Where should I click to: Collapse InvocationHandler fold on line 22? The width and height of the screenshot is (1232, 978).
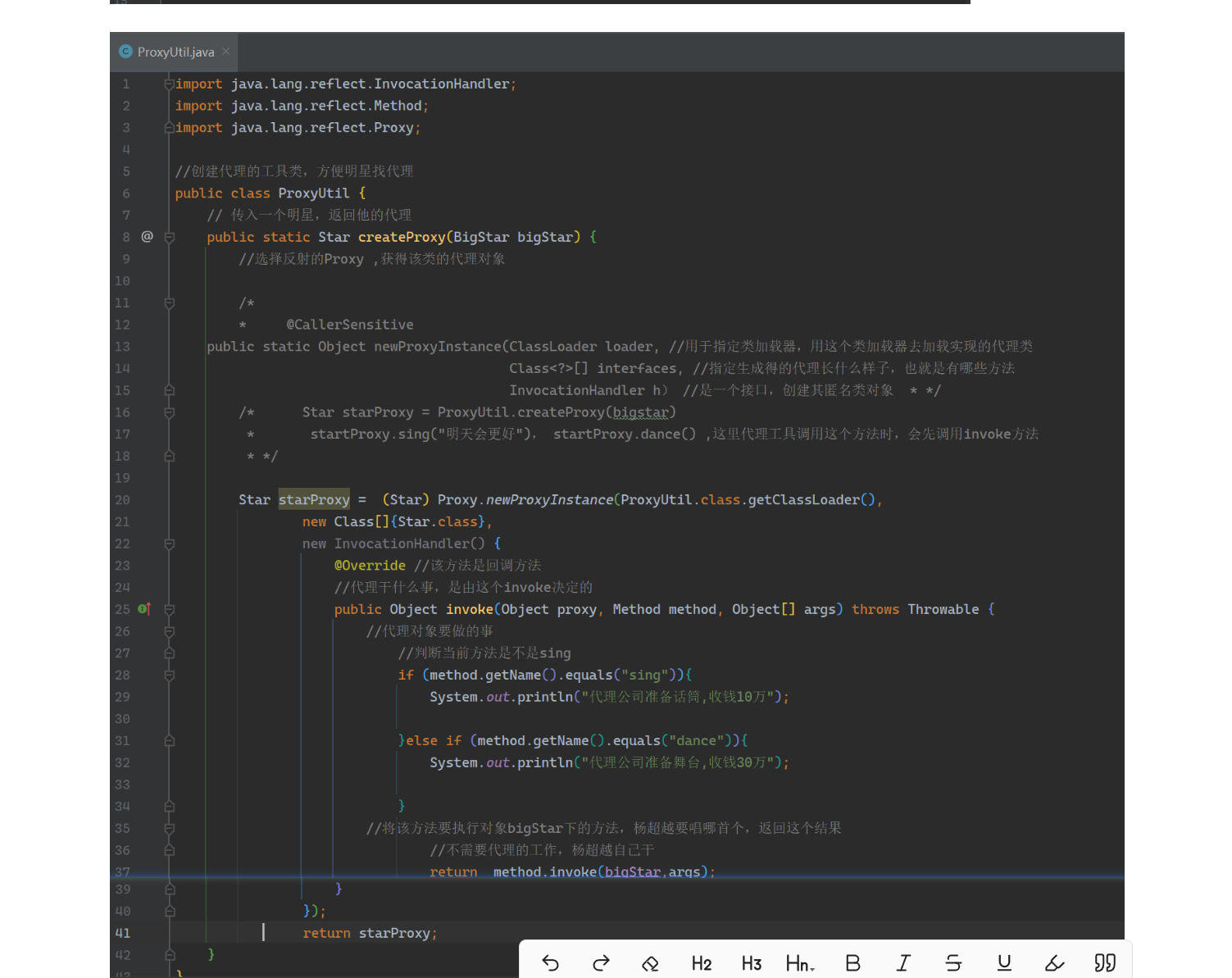click(169, 544)
